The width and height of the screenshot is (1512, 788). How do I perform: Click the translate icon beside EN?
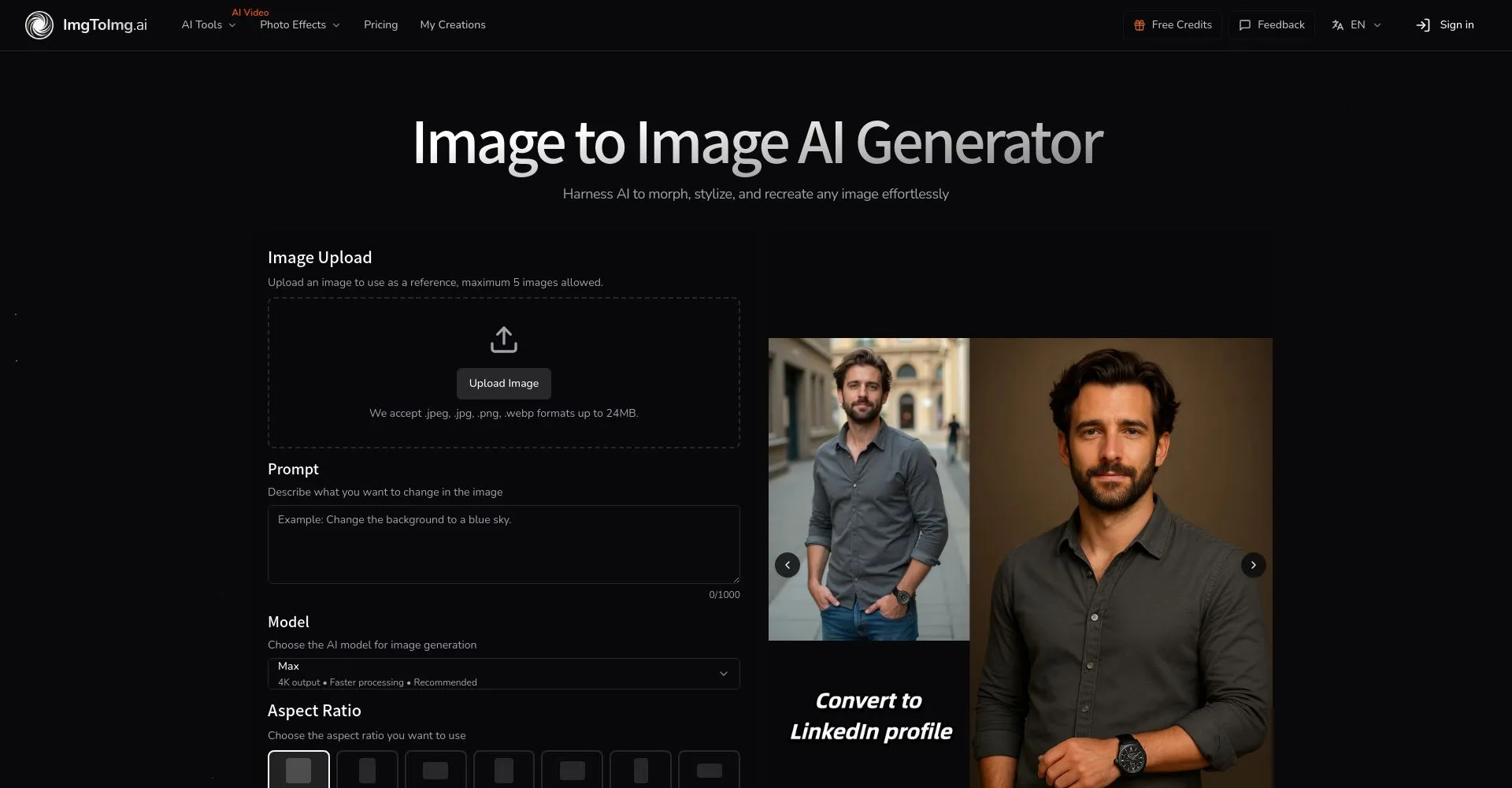(x=1338, y=24)
